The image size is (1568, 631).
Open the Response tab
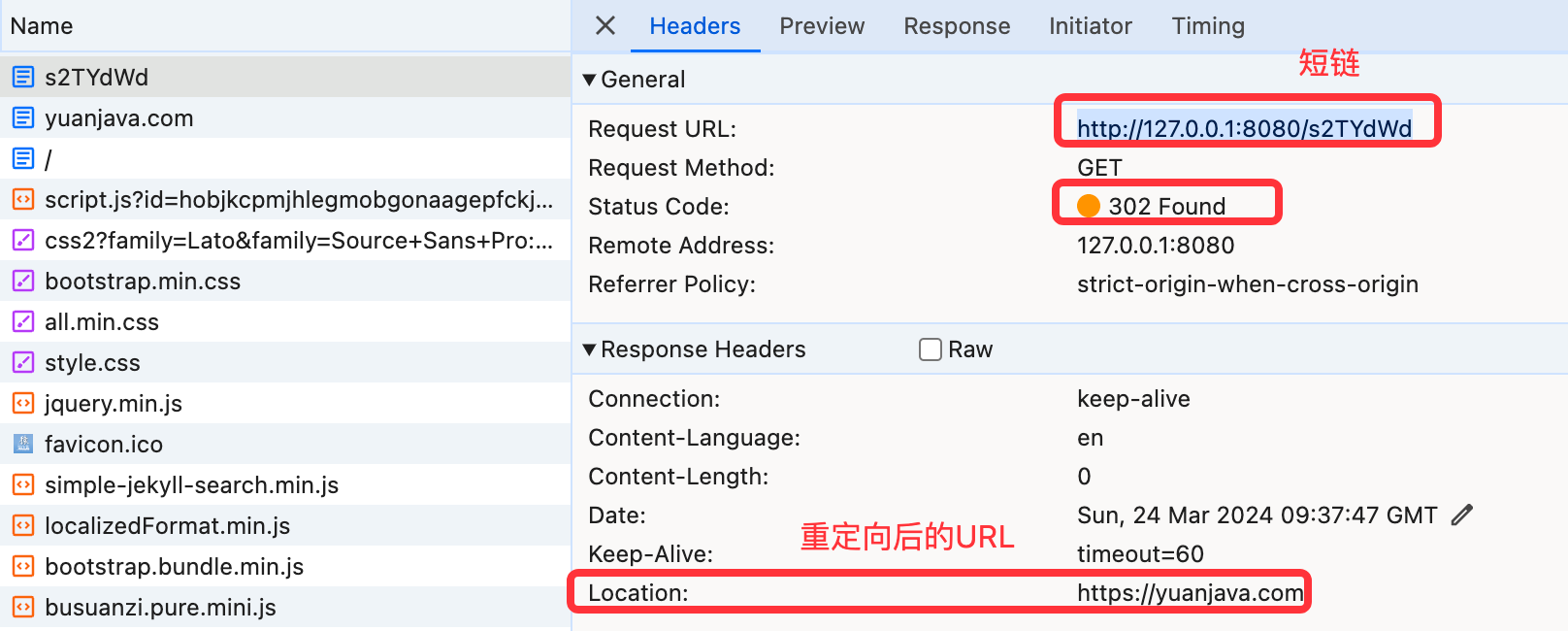[957, 26]
